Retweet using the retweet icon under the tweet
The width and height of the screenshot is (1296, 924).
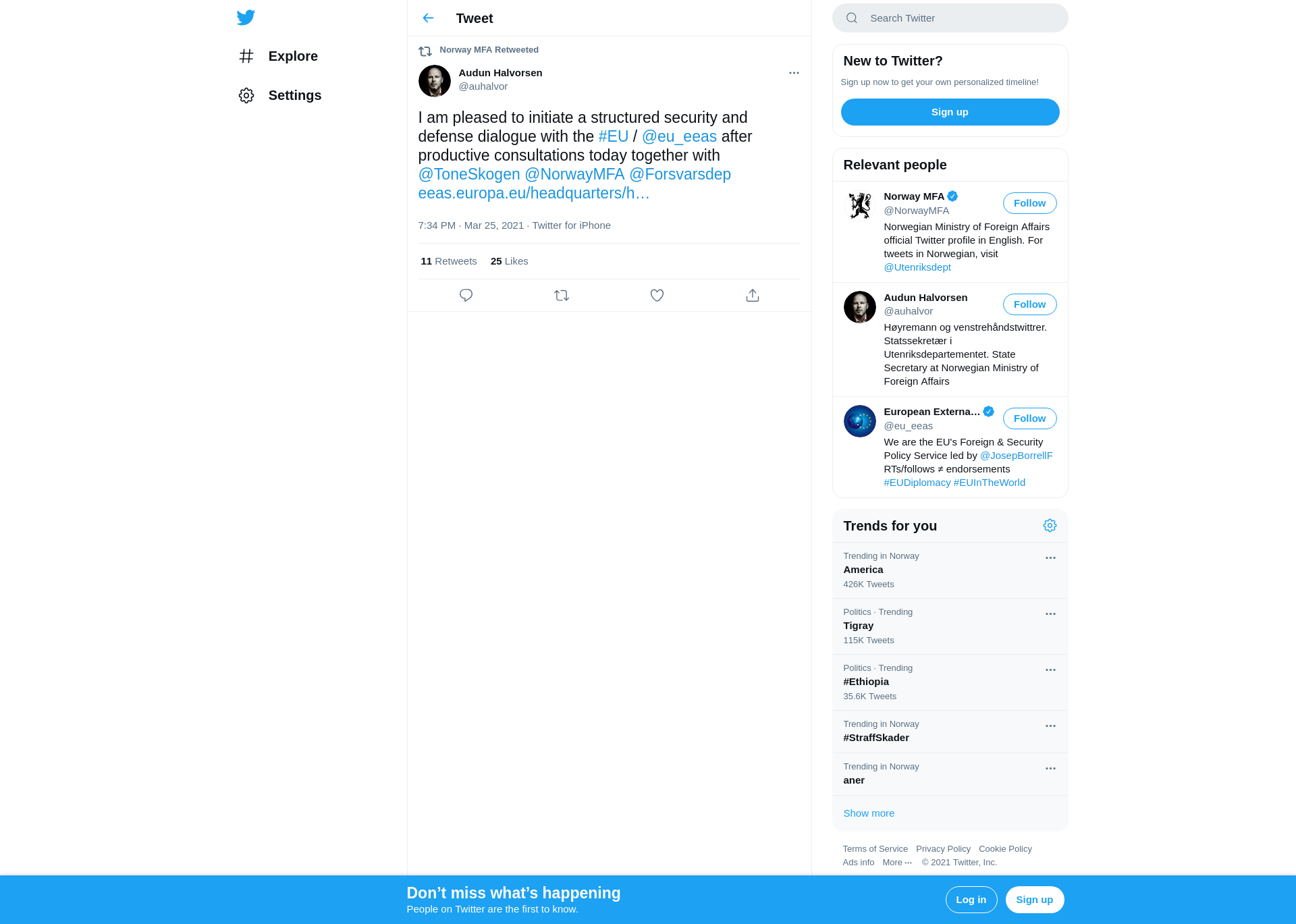(562, 296)
